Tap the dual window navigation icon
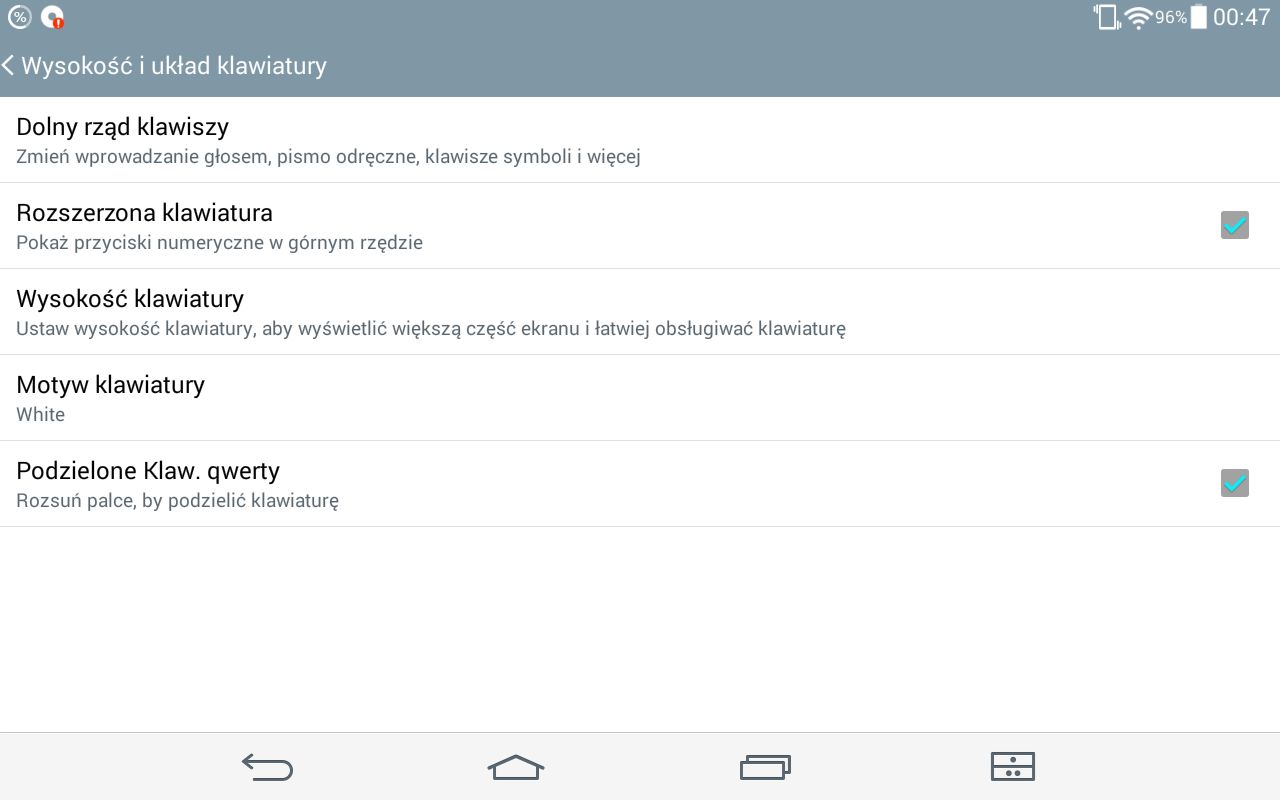Image resolution: width=1280 pixels, height=800 pixels. [1012, 767]
